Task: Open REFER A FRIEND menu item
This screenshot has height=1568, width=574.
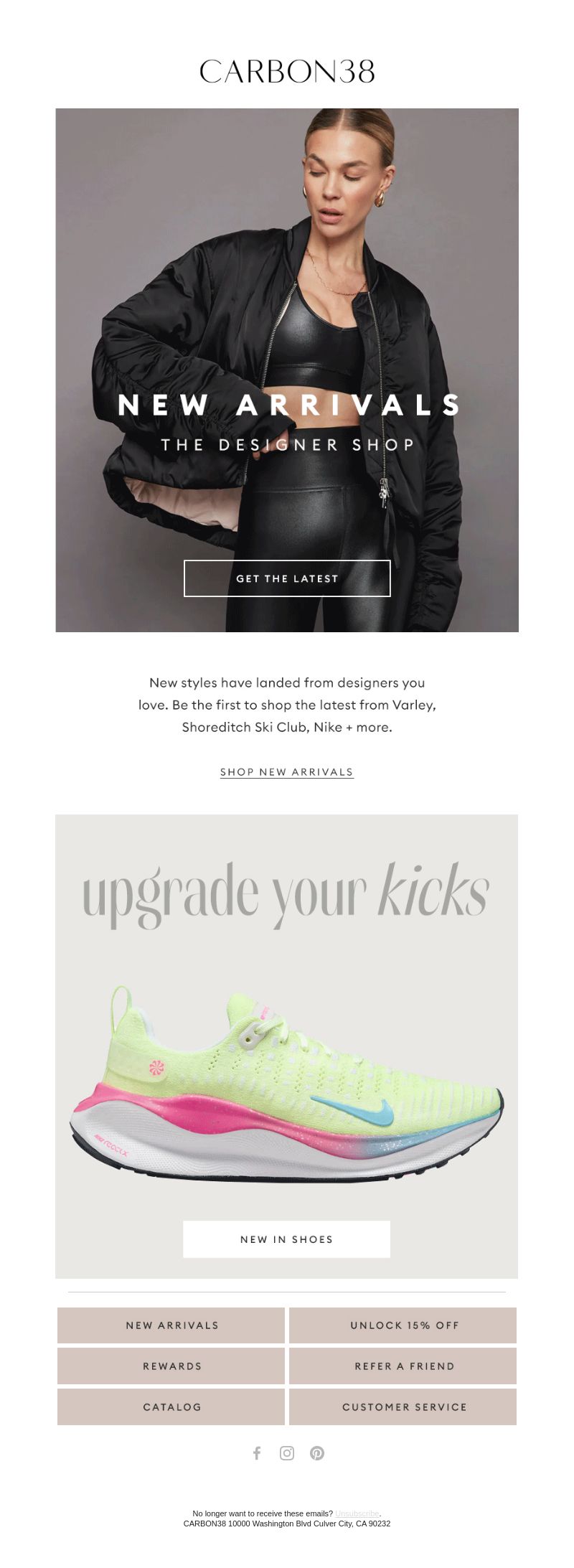Action: point(403,1366)
